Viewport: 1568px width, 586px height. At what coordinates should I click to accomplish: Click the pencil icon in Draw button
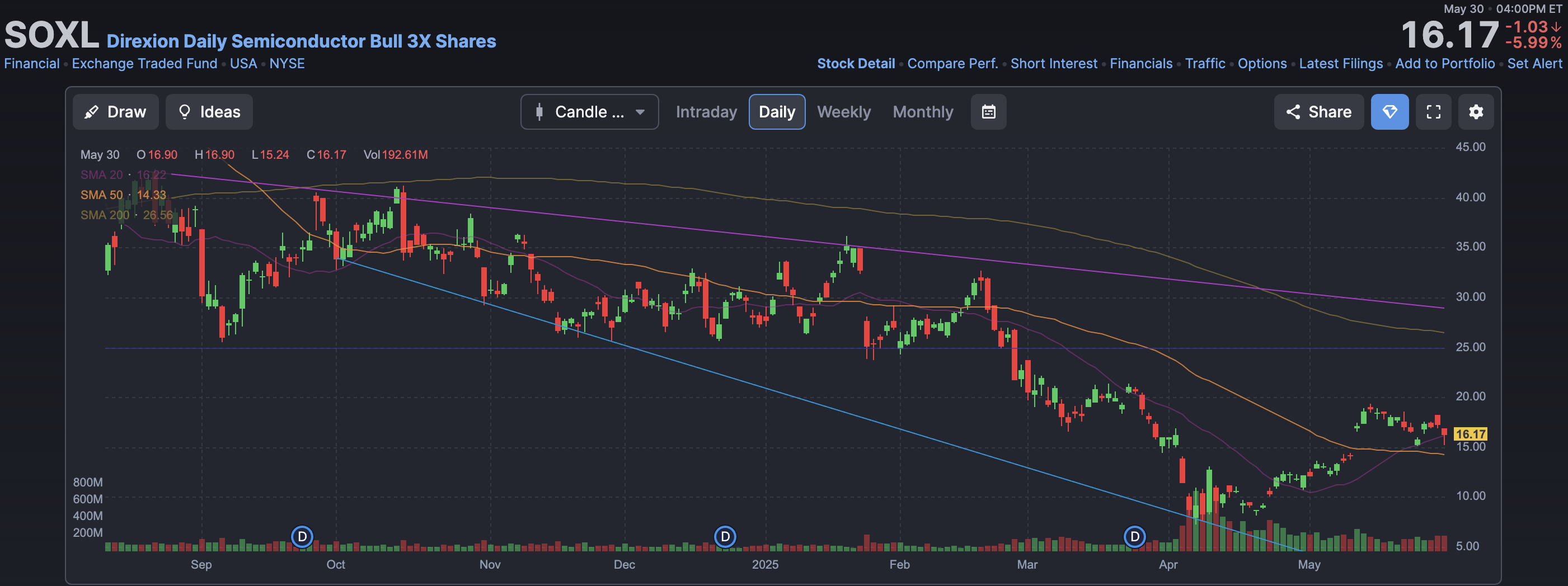click(91, 112)
